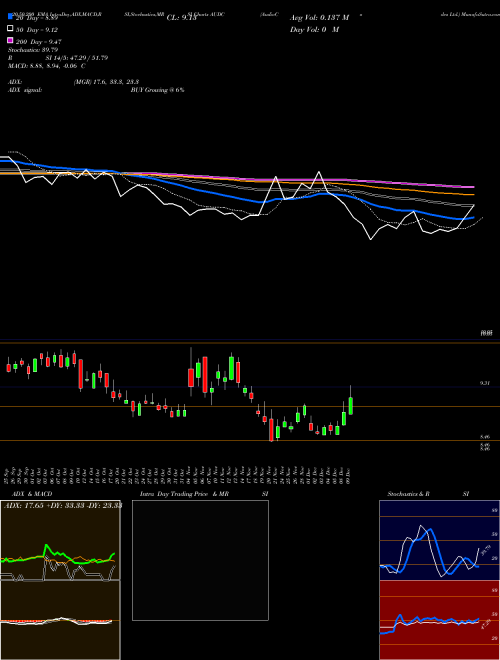This screenshot has height=660, width=500.
Task: Click the '9.31' price axis label
Action: [x=485, y=383]
